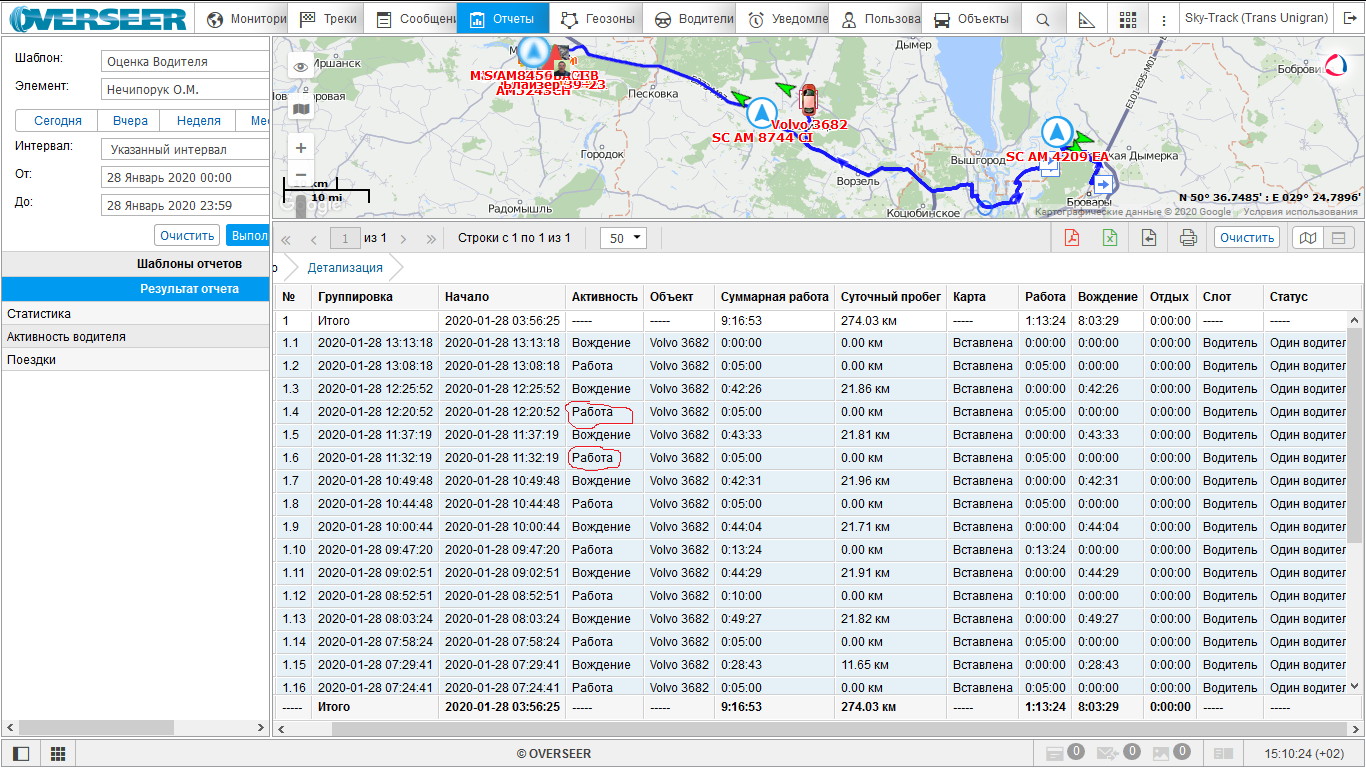This screenshot has width=1366, height=768.
Task: Open the Водители tab
Action: [x=693, y=19]
